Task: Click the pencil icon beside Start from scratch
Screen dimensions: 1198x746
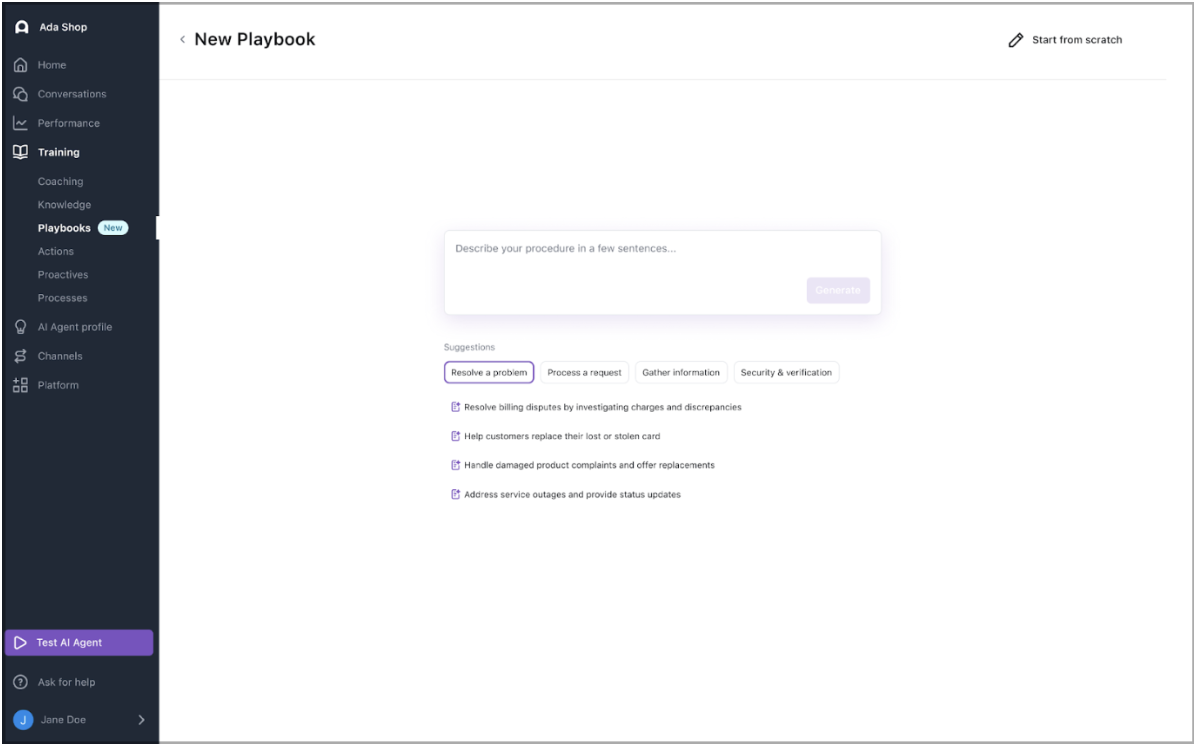Action: click(1015, 40)
